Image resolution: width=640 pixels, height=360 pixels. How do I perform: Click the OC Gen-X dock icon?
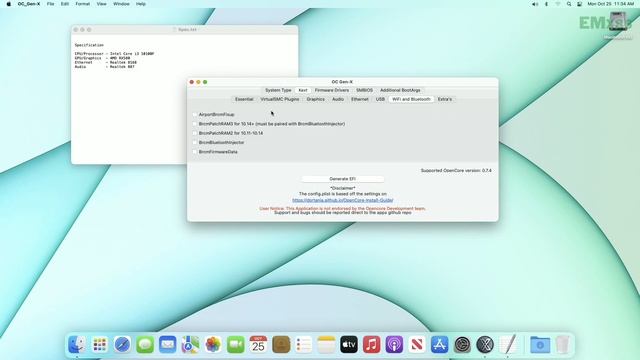tap(485, 345)
